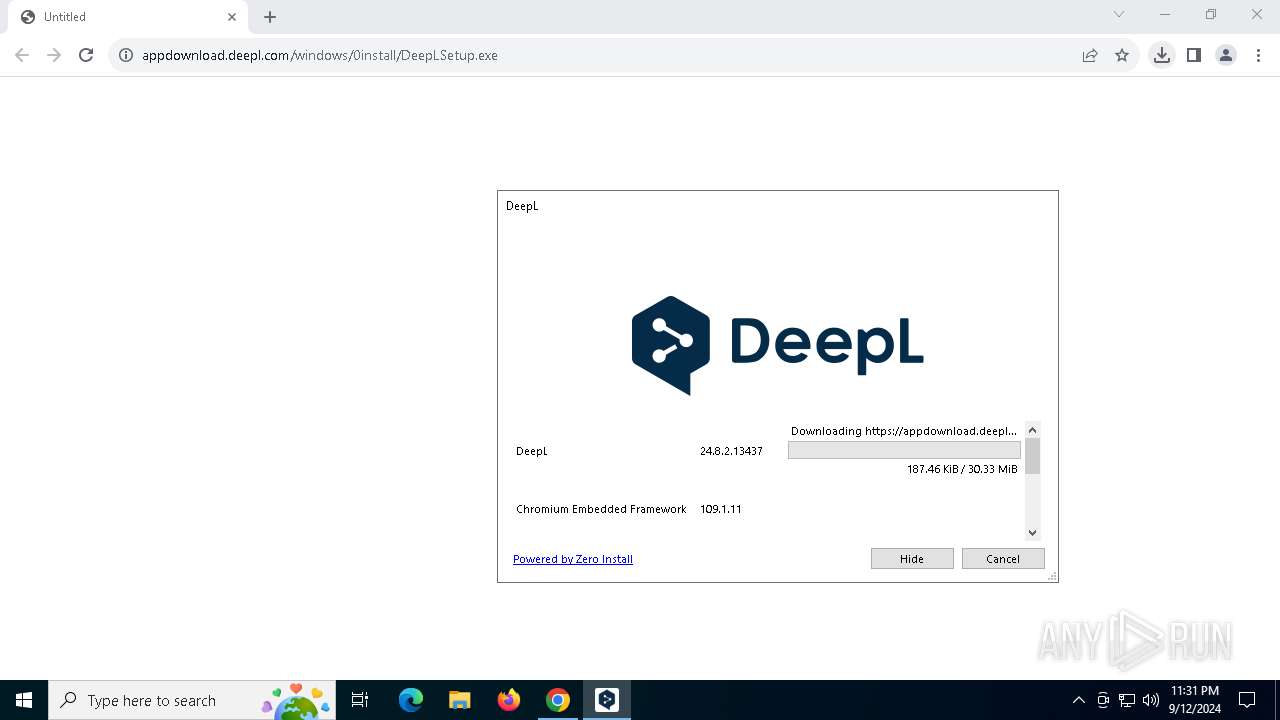This screenshot has width=1280, height=720.
Task: Share this page icon
Action: 1090,55
